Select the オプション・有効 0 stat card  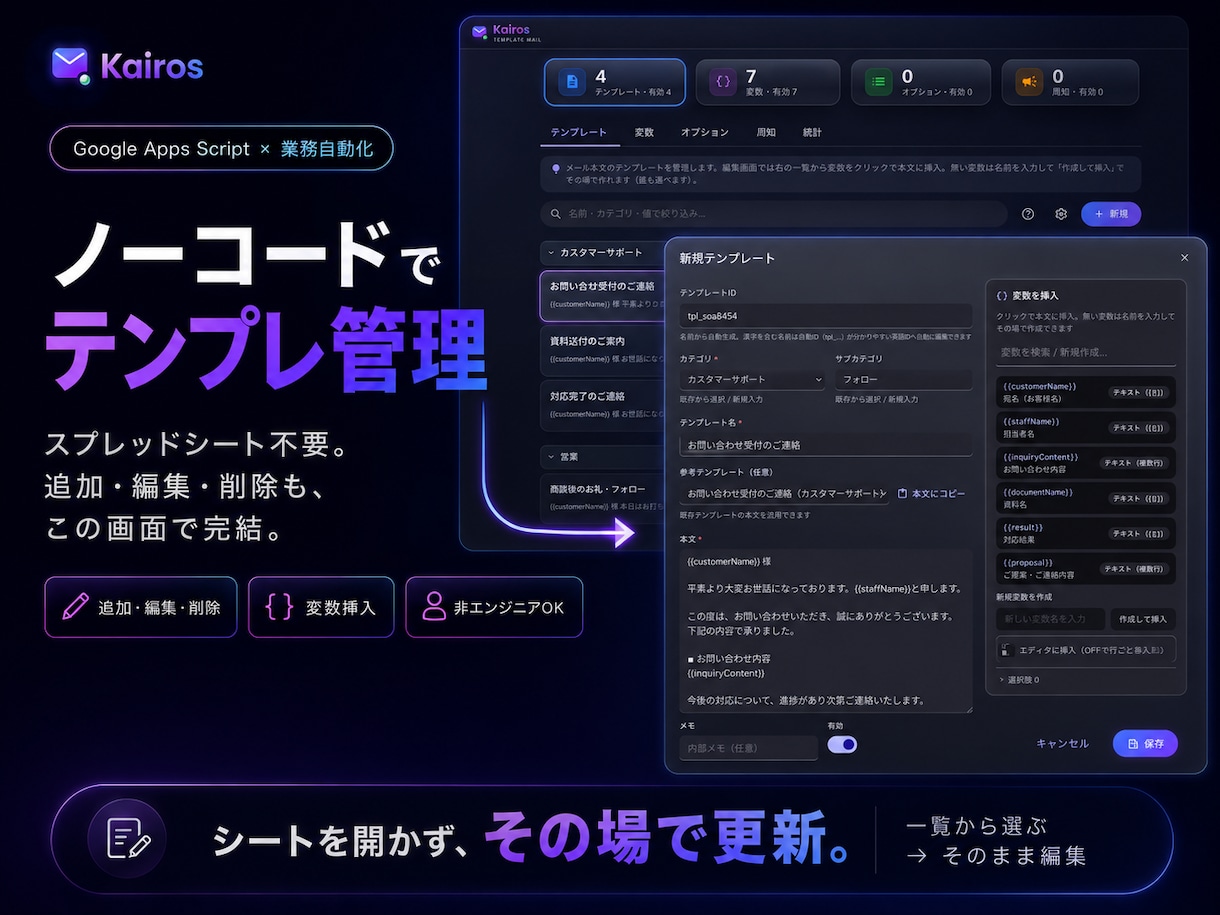tap(921, 83)
